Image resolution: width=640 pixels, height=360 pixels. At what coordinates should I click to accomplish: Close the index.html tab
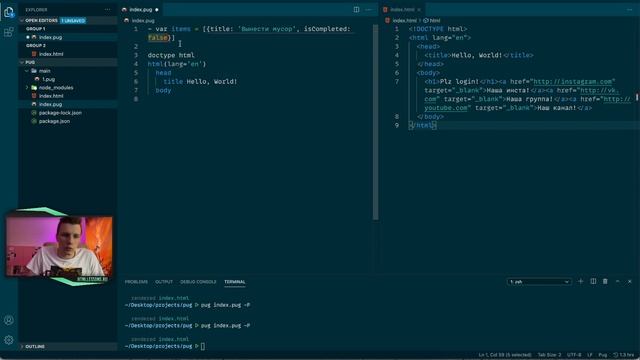[x=419, y=9]
